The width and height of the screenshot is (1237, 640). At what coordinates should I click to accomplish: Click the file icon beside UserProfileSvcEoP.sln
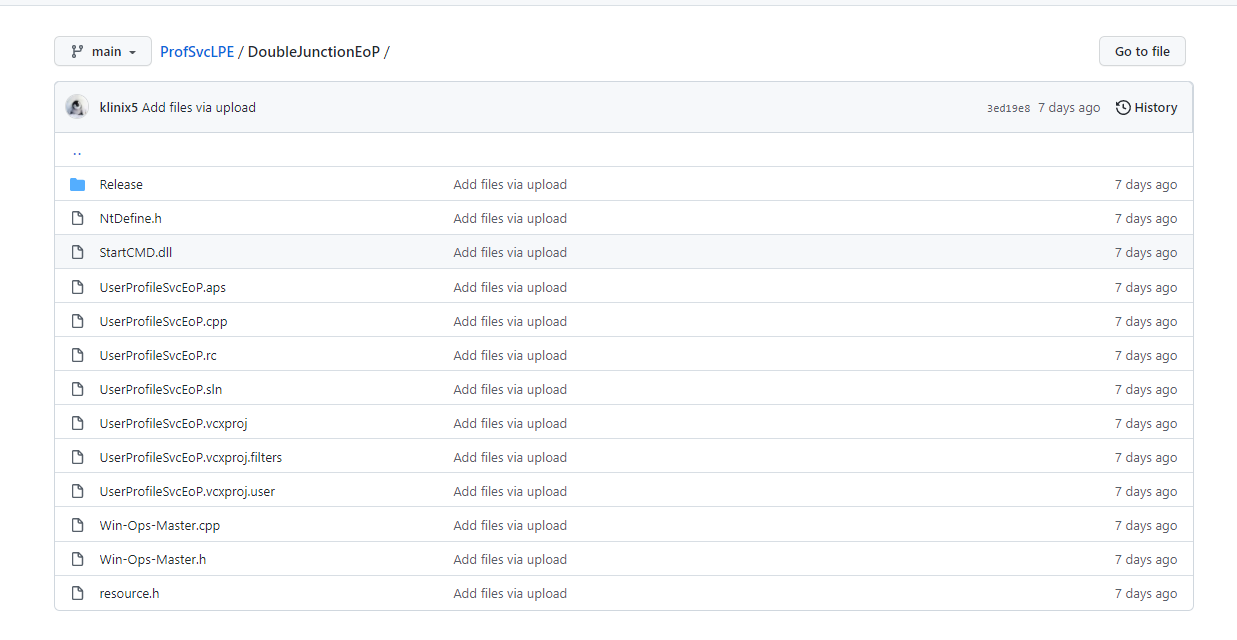click(x=77, y=390)
